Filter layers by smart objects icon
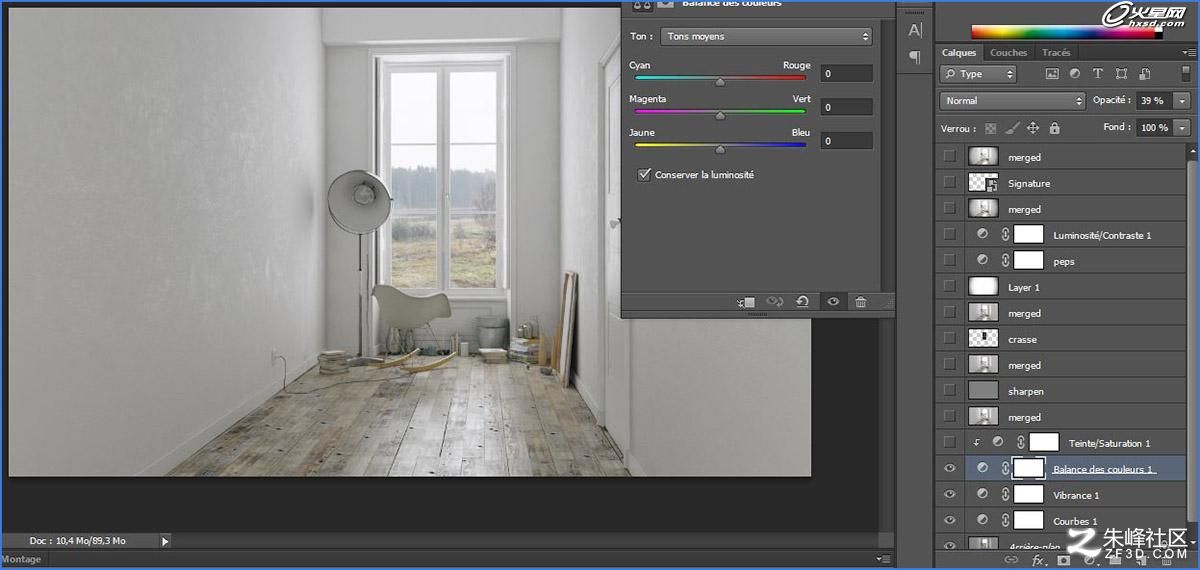Viewport: 1200px width, 570px height. [x=1144, y=73]
